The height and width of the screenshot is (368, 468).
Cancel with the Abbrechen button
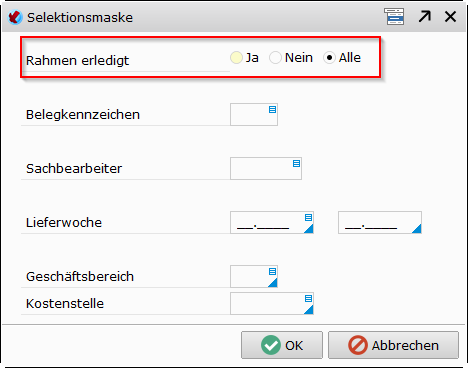[393, 345]
